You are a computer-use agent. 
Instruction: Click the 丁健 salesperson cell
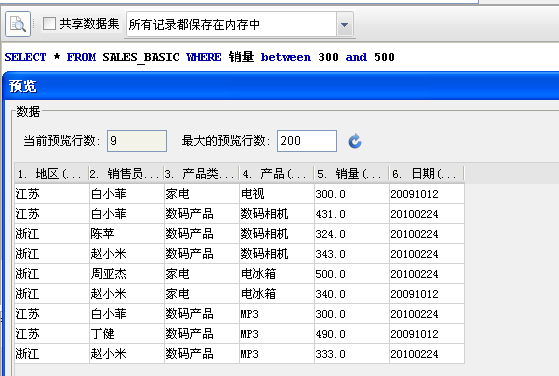click(127, 334)
